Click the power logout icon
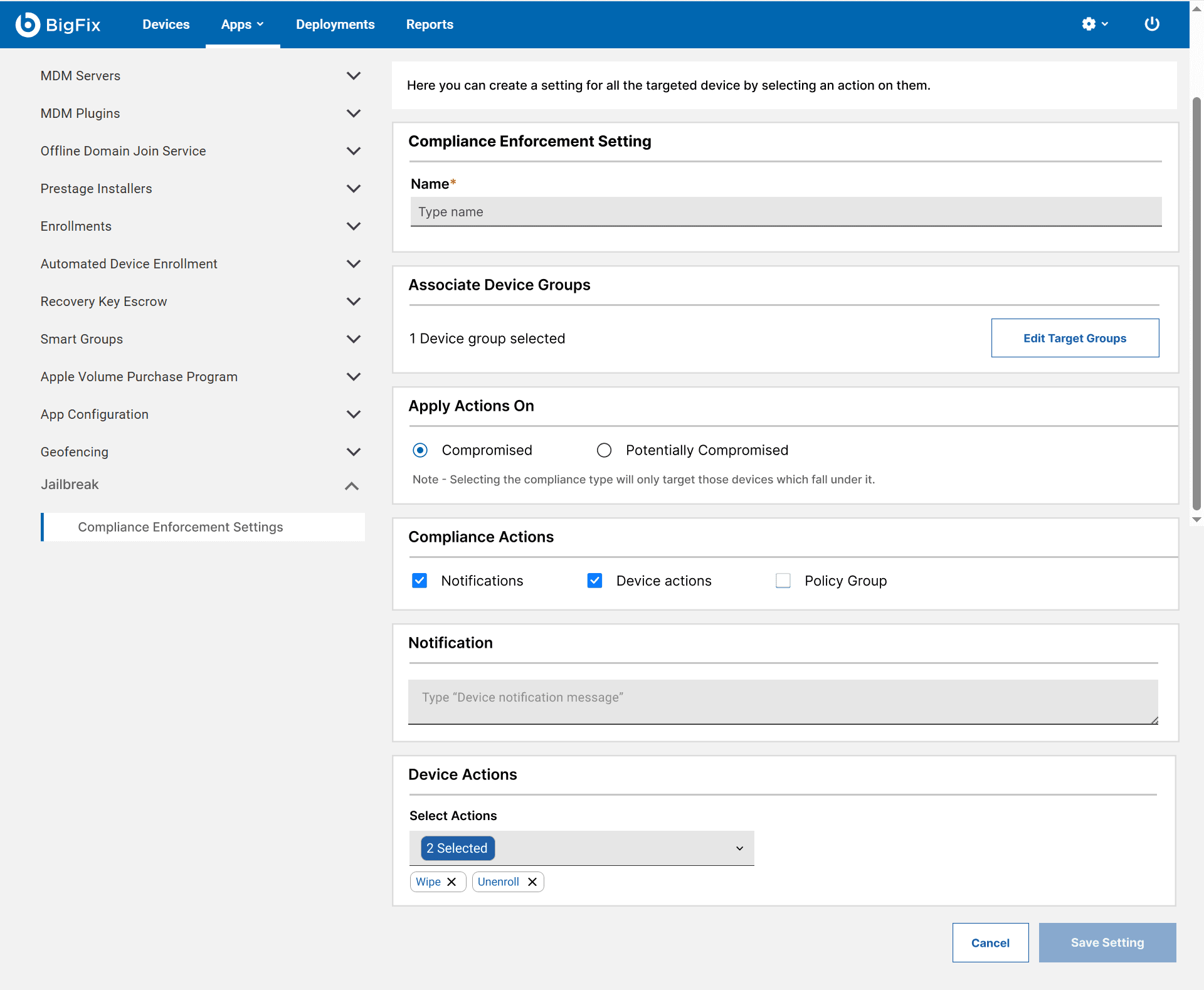The width and height of the screenshot is (1204, 990). click(x=1152, y=24)
